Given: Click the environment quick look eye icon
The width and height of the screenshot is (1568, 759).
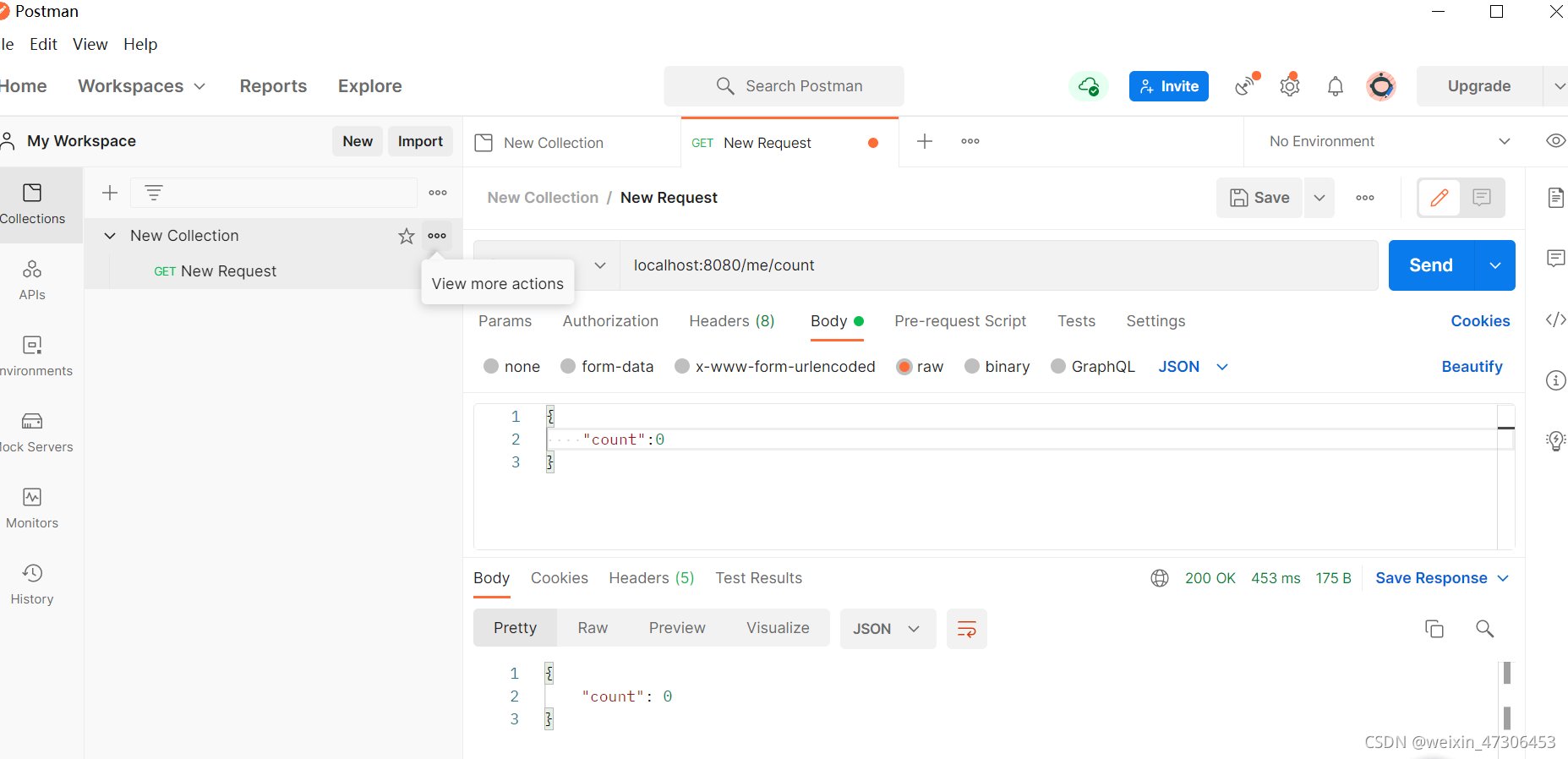Looking at the screenshot, I should 1555,141.
